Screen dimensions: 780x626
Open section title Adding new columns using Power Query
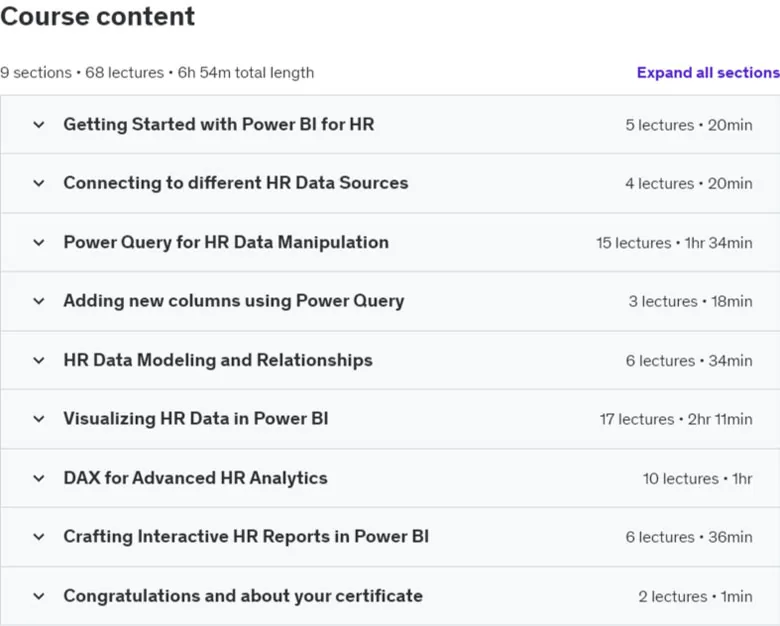tap(234, 301)
